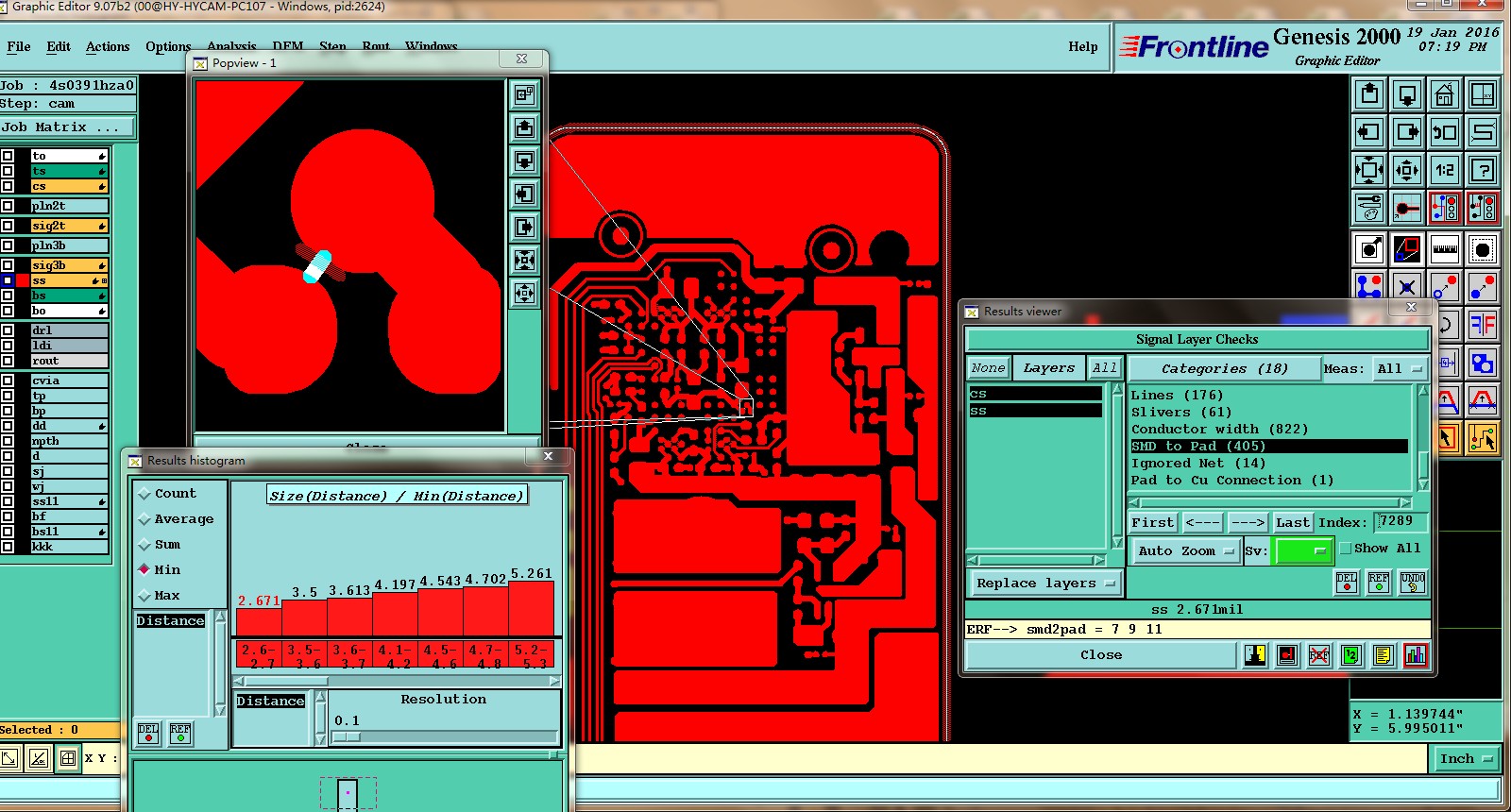
Task: Click the pan left arrow icon
Action: (1369, 132)
